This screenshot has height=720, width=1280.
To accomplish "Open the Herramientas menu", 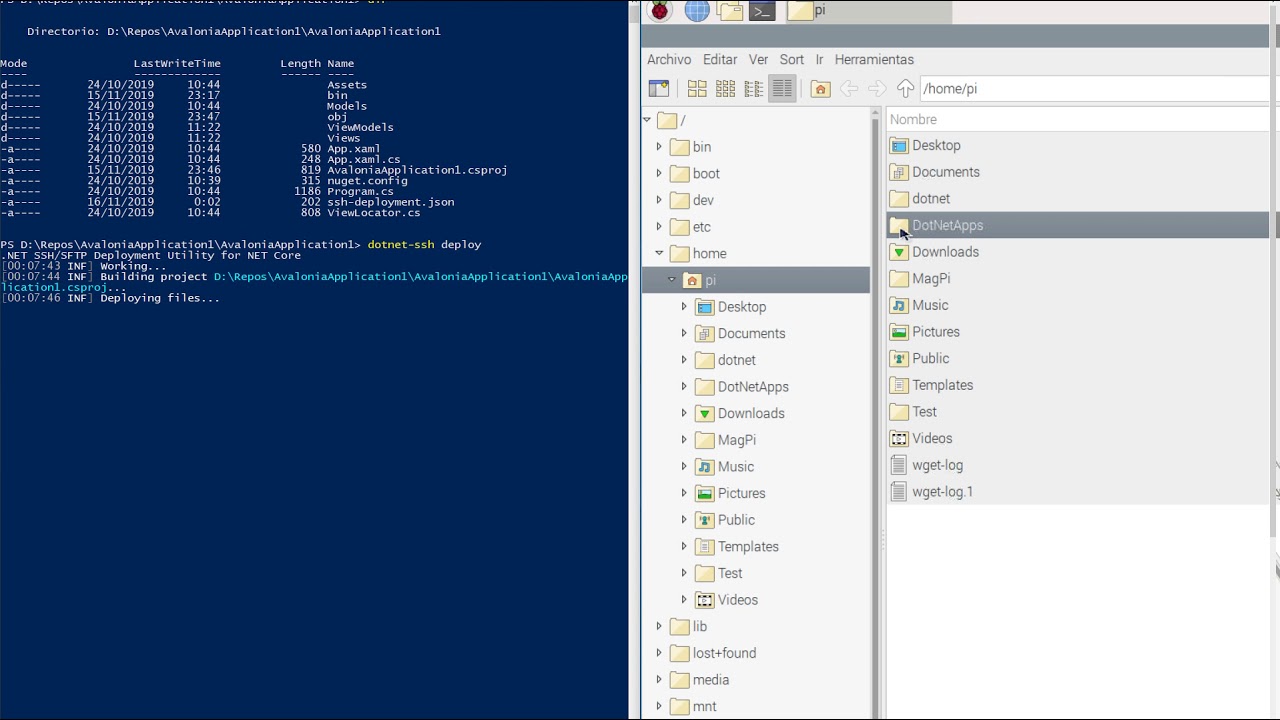I will pos(874,59).
